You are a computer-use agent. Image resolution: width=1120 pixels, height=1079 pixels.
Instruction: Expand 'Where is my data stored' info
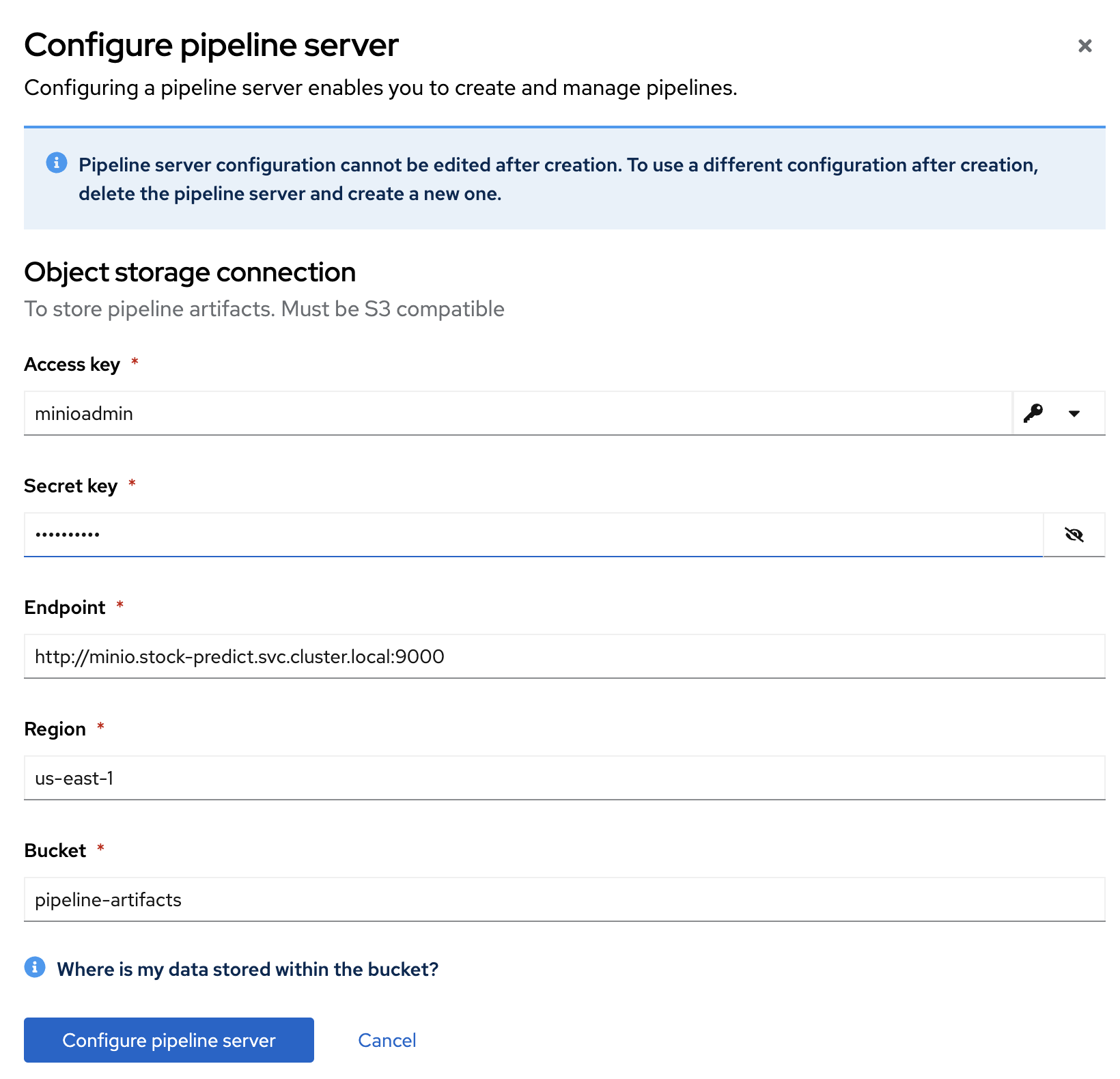247,969
